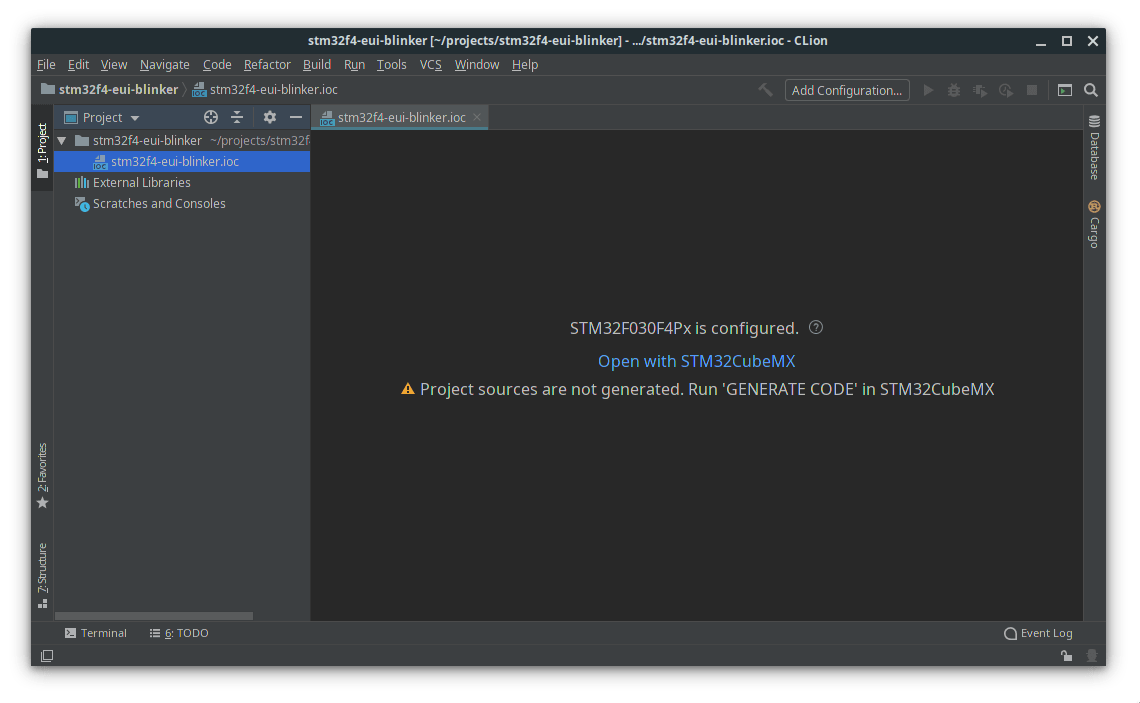Image resolution: width=1140 pixels, height=703 pixels.
Task: Click the collapse all icon in Project panel
Action: pyautogui.click(x=237, y=117)
